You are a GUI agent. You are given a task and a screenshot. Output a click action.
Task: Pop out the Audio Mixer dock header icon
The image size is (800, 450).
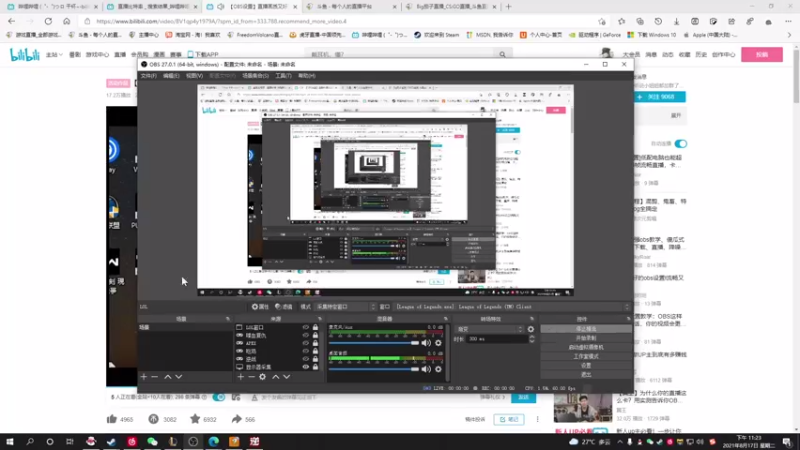point(445,319)
